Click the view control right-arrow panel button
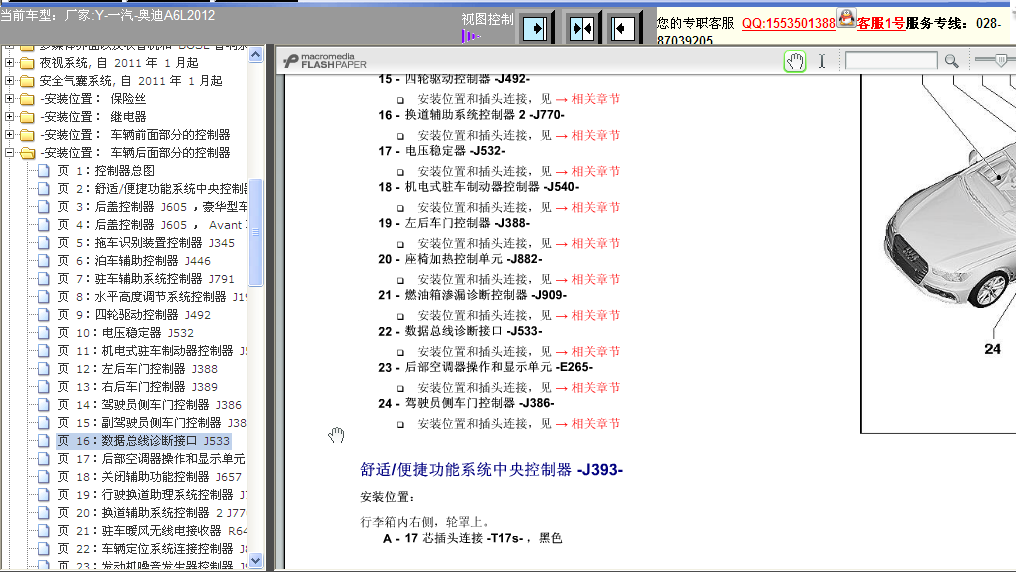This screenshot has height=572, width=1016. point(535,28)
